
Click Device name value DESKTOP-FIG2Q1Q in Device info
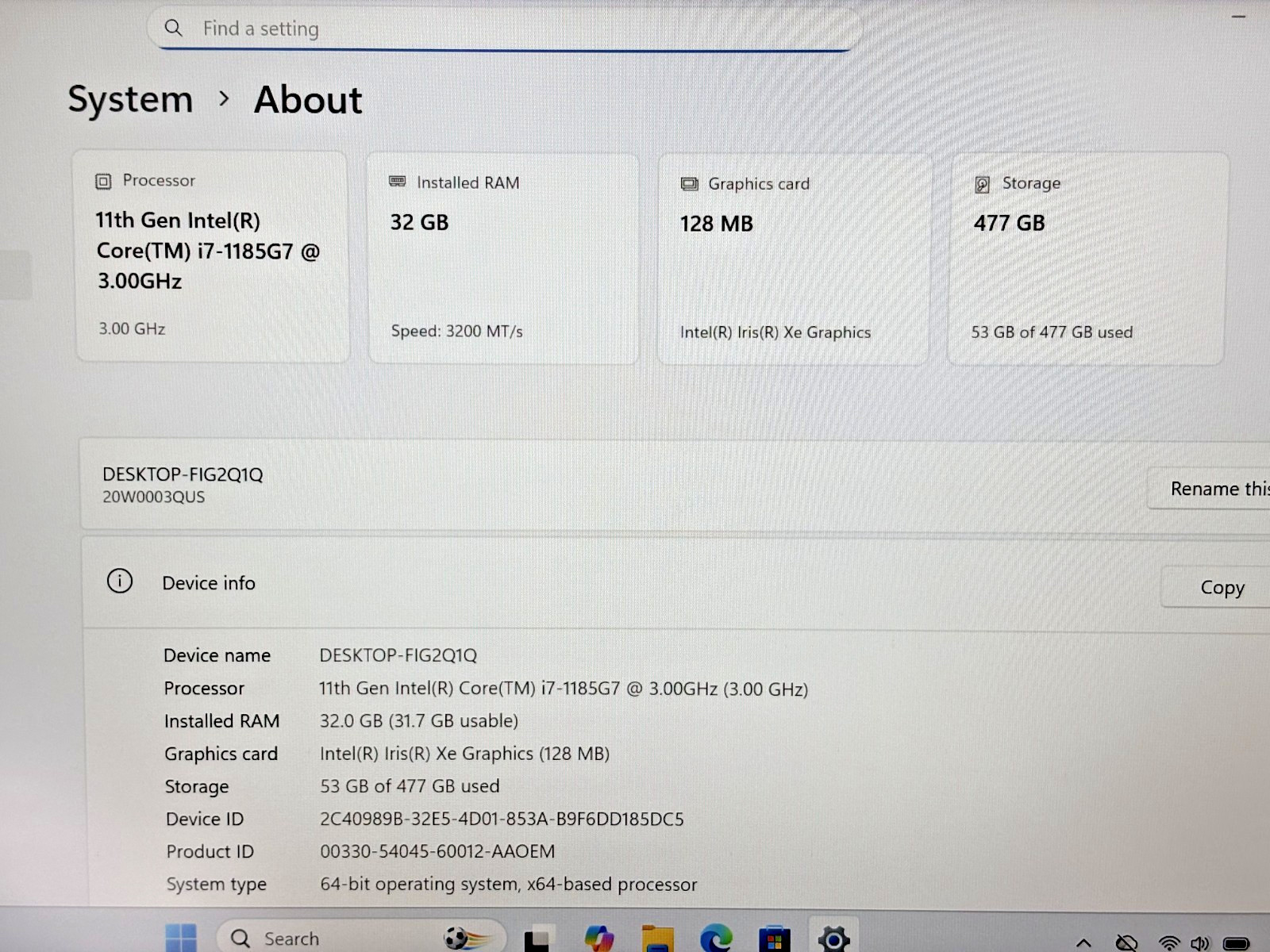[398, 655]
